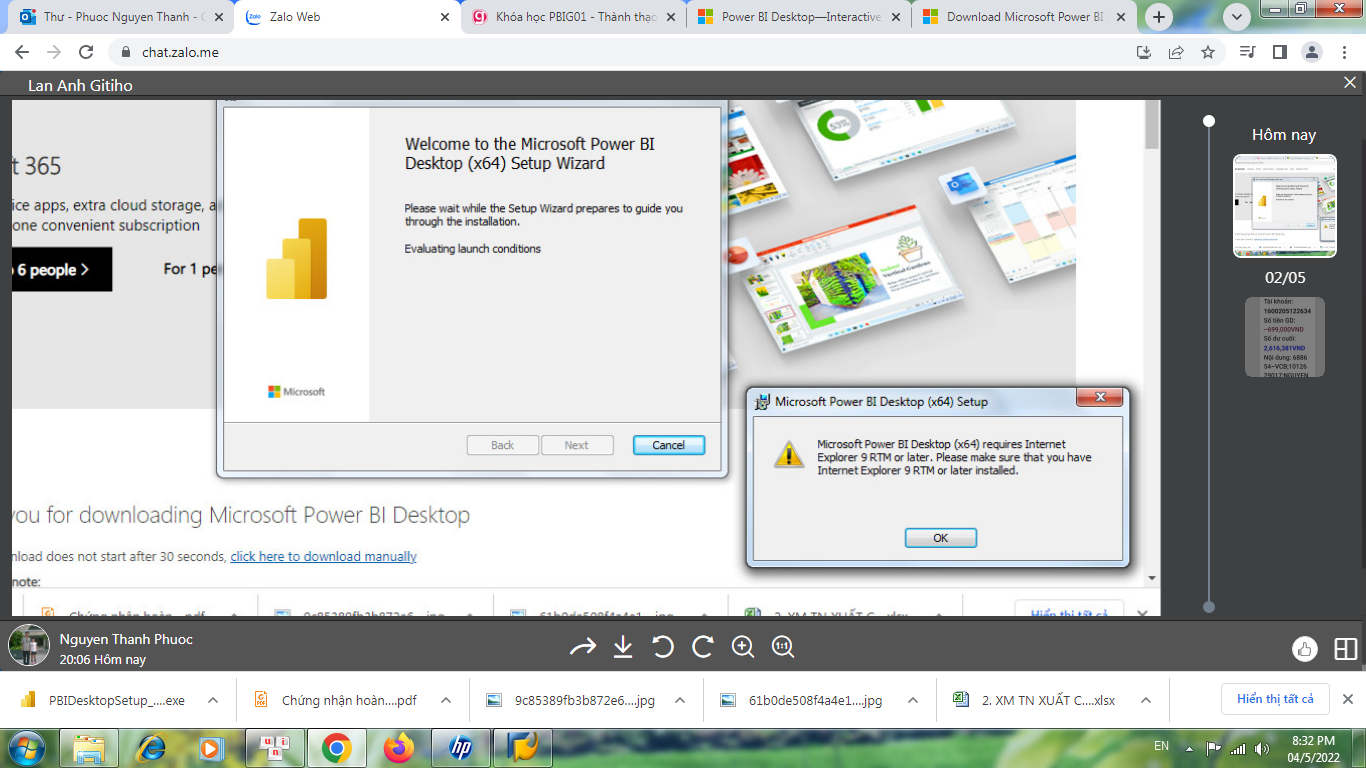Focus the chat.zalo.me address bar
Viewport: 1366px width, 768px height.
click(620, 52)
